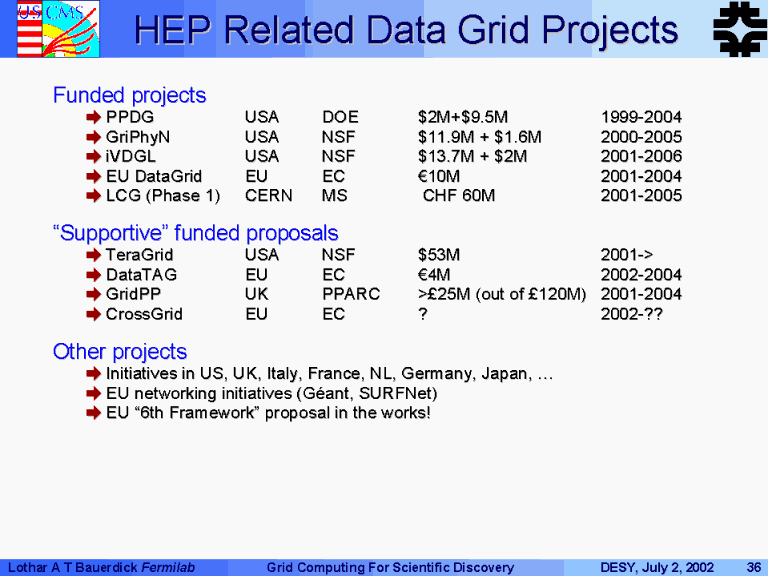Click the GridPP project name
768x576 pixels.
coord(133,294)
